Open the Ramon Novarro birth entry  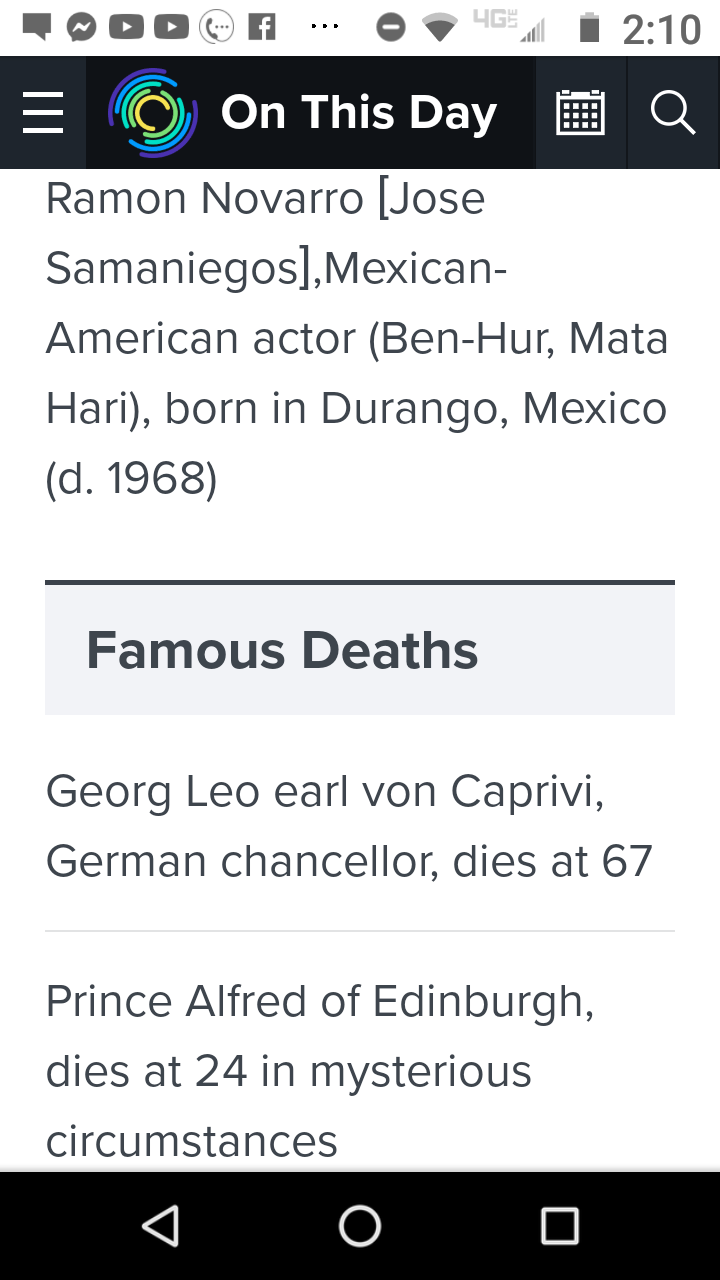(x=356, y=338)
